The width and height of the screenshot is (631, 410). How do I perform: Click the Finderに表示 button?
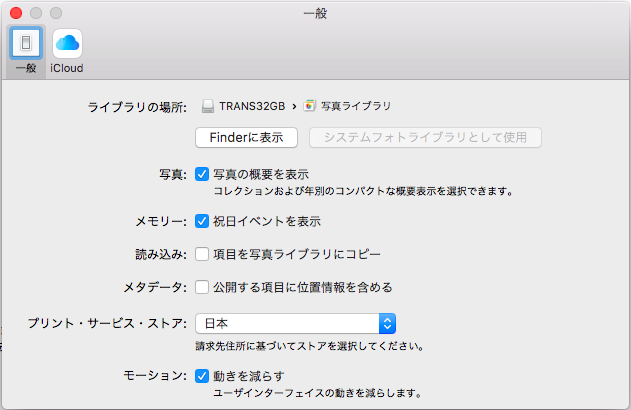click(246, 138)
